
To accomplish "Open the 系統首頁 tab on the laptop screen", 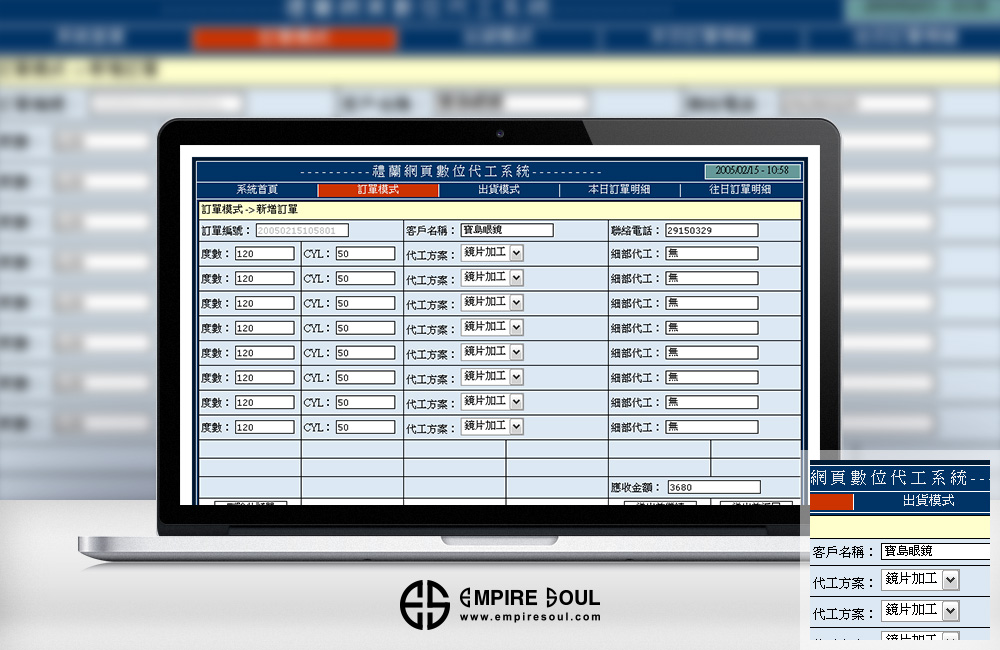I will [x=257, y=190].
